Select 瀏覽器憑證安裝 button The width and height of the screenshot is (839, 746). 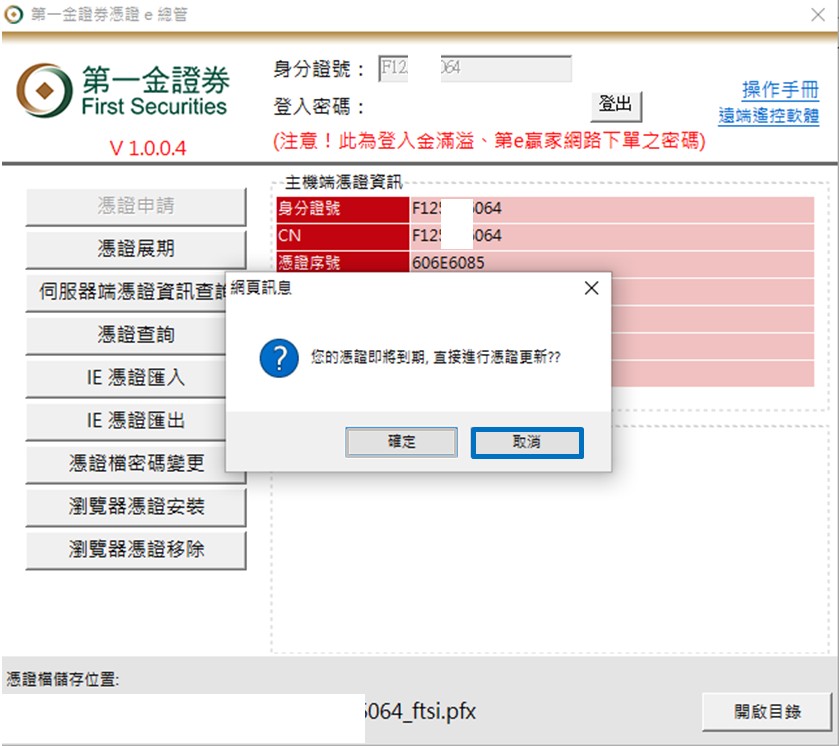tap(136, 507)
